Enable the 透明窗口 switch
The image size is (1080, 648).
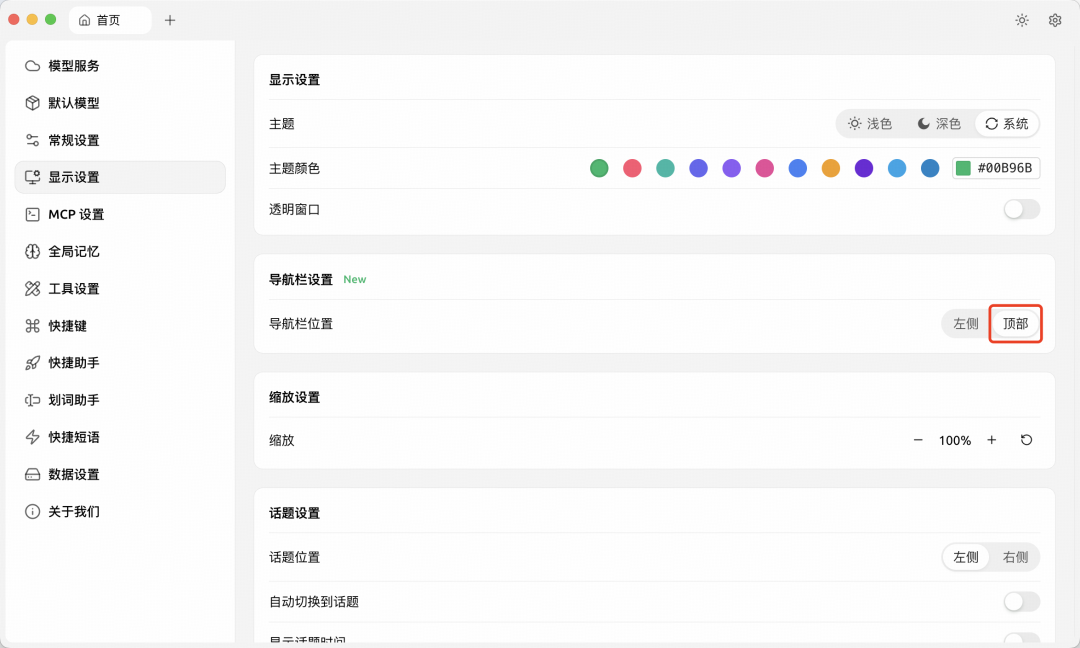(x=1021, y=209)
